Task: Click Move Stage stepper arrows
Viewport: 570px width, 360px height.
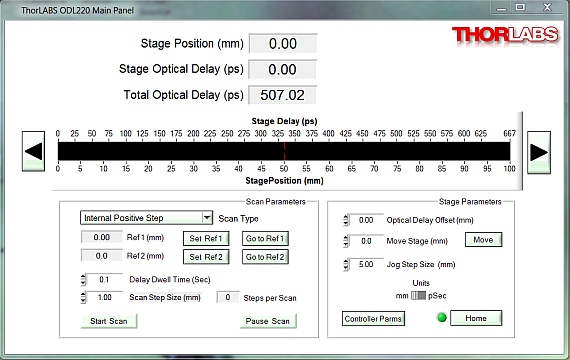Action: 346,241
